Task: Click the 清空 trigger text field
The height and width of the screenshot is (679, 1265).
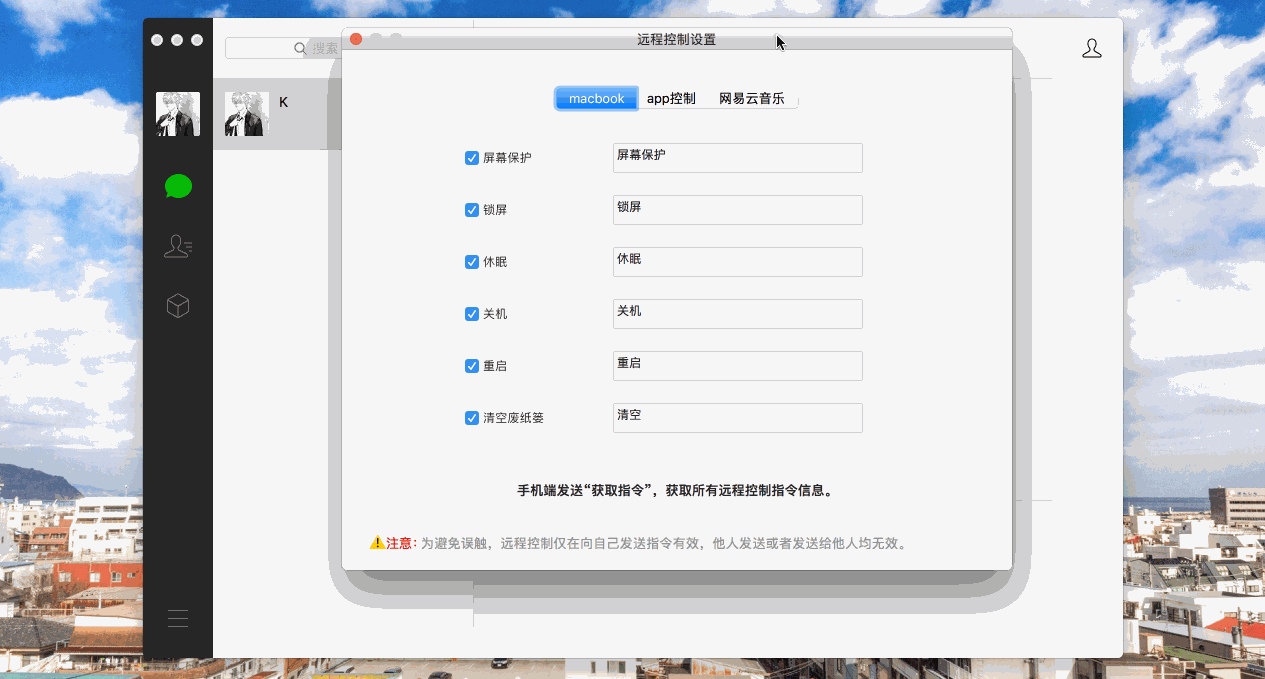Action: point(737,418)
